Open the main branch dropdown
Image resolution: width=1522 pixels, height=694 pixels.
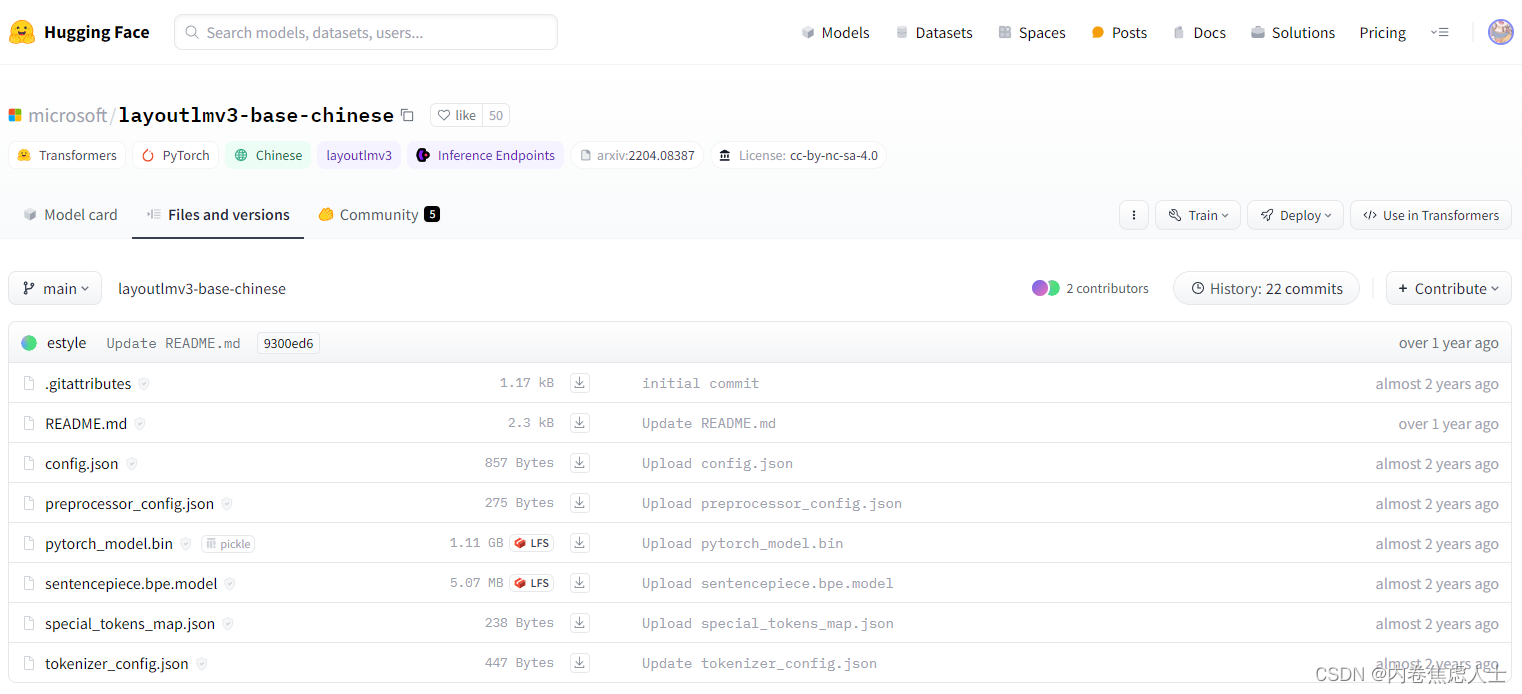(55, 288)
